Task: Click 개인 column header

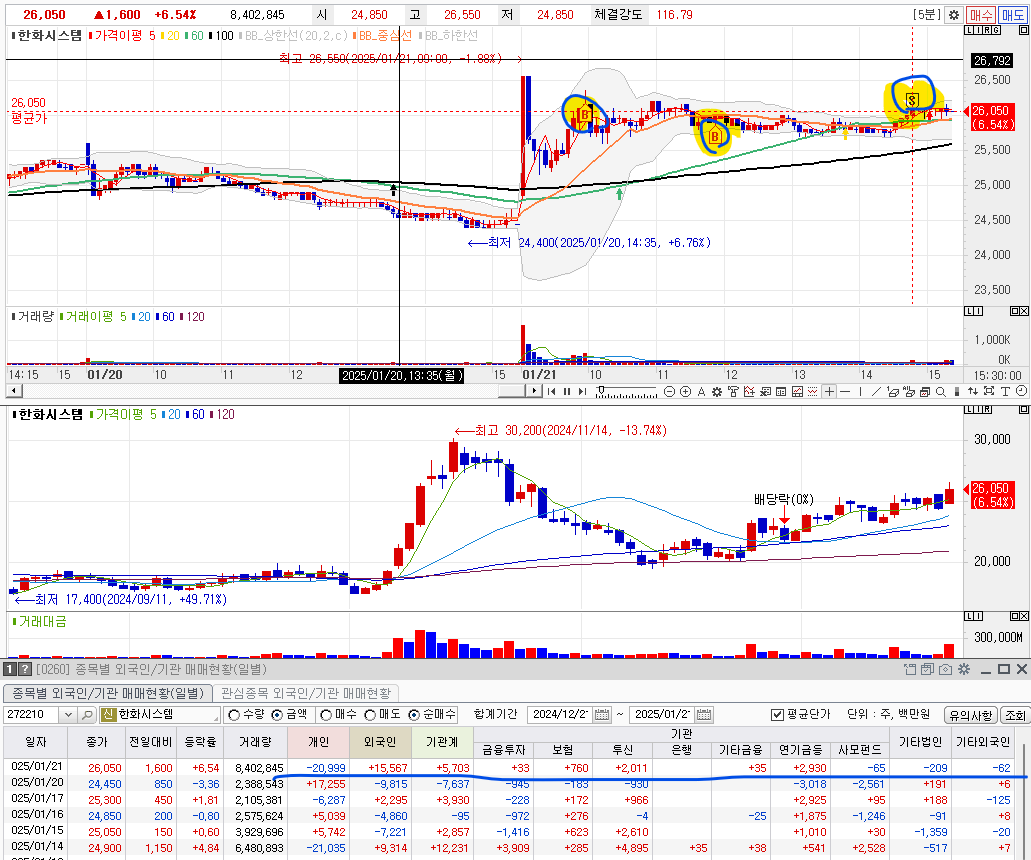Action: click(x=318, y=742)
